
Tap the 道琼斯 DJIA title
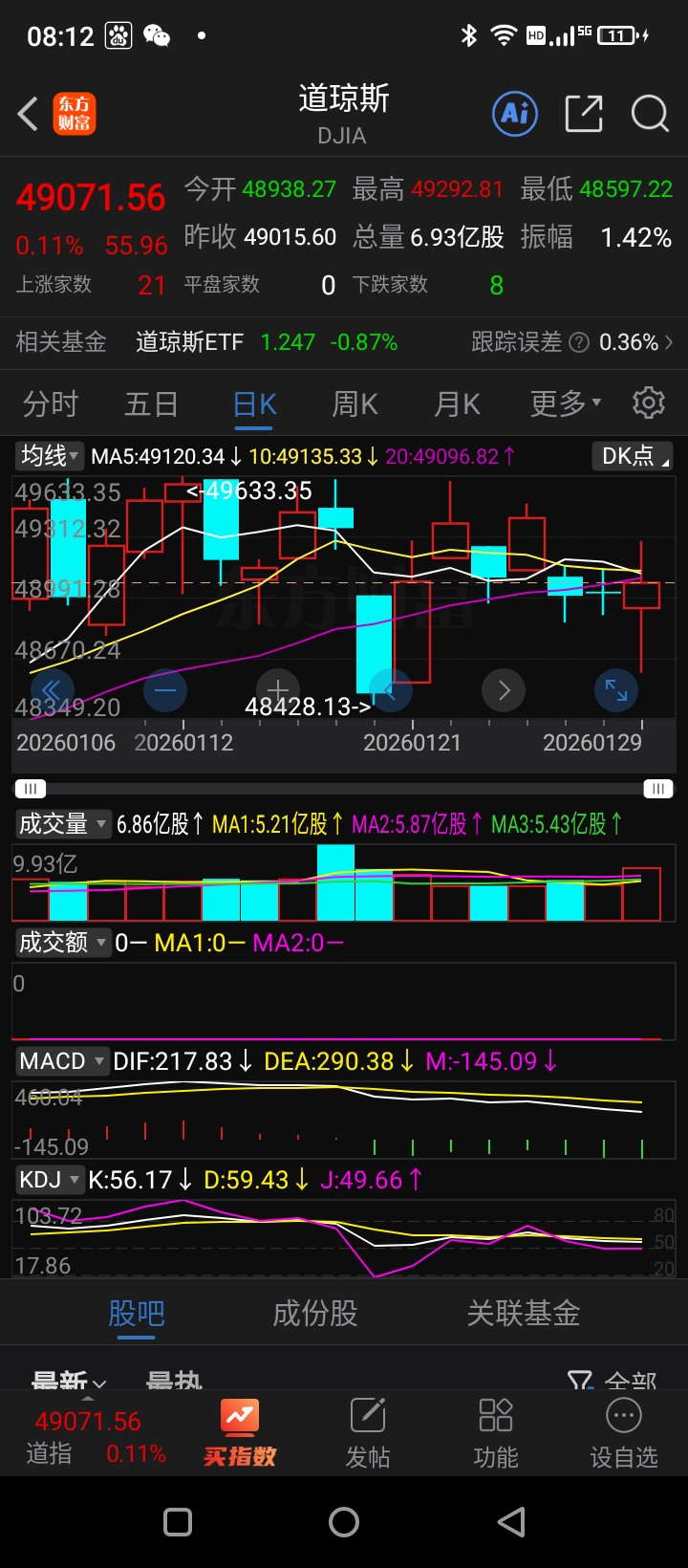[343, 114]
